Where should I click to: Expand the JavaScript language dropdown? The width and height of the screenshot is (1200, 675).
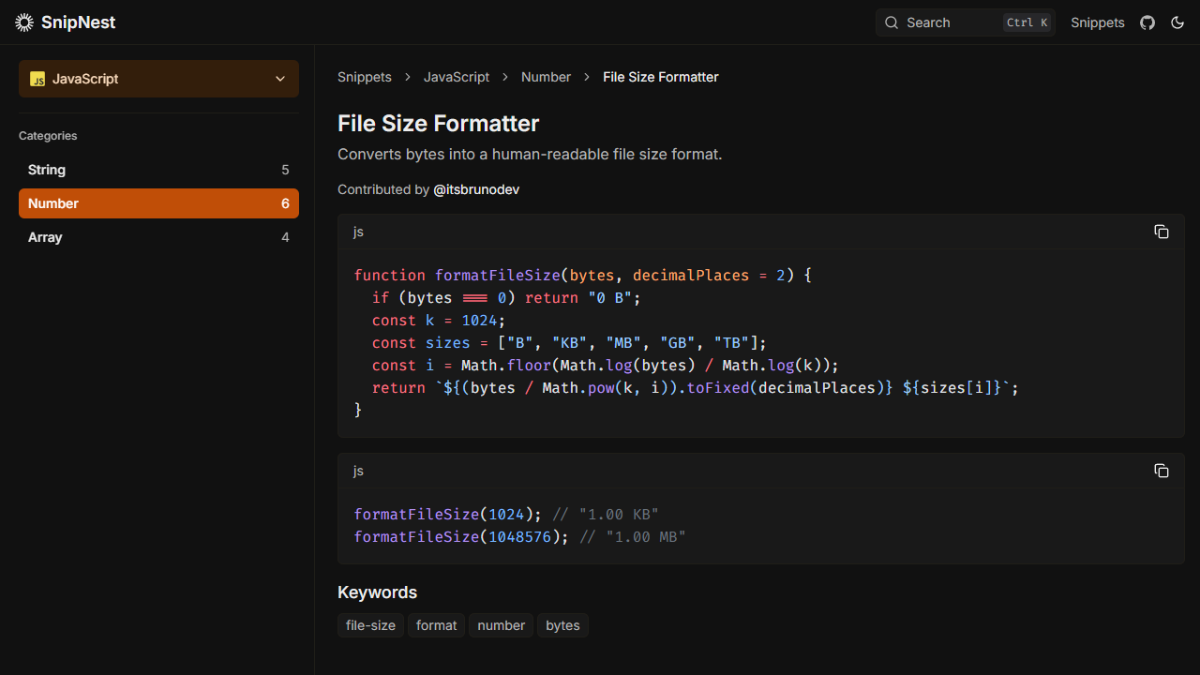(159, 79)
